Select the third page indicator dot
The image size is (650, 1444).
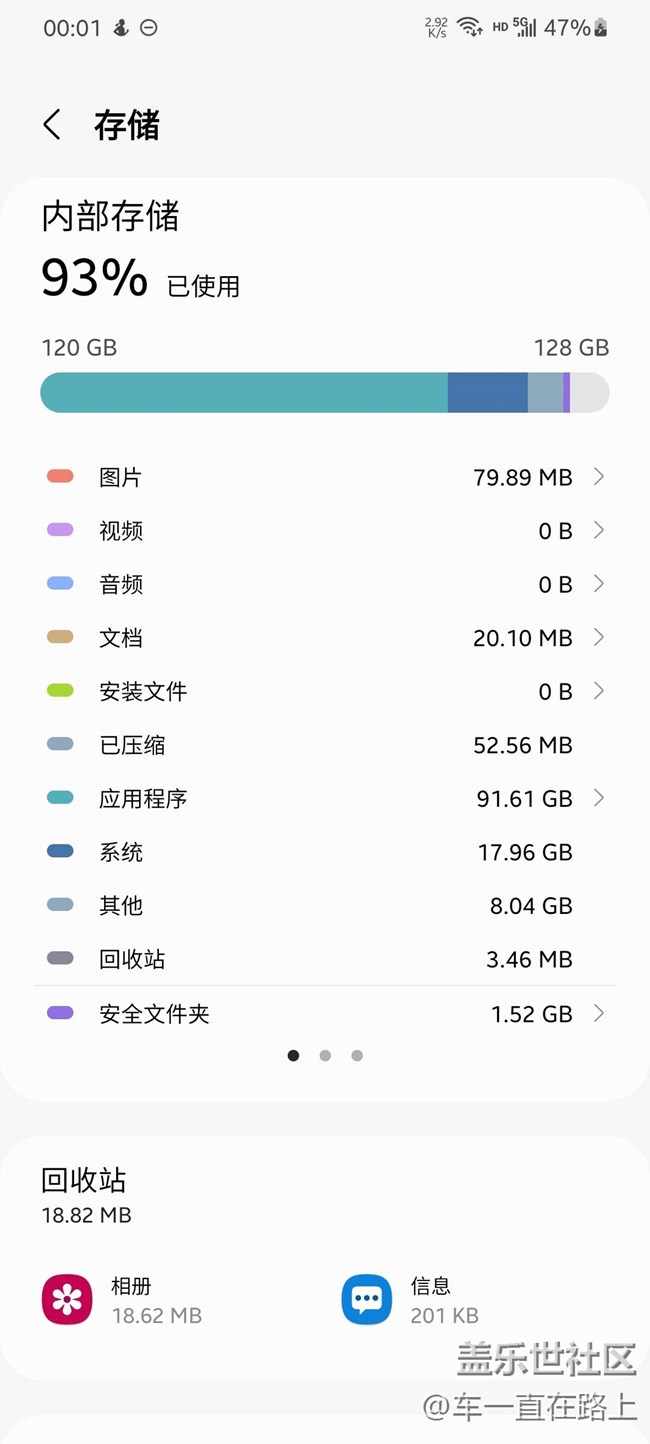[357, 1055]
